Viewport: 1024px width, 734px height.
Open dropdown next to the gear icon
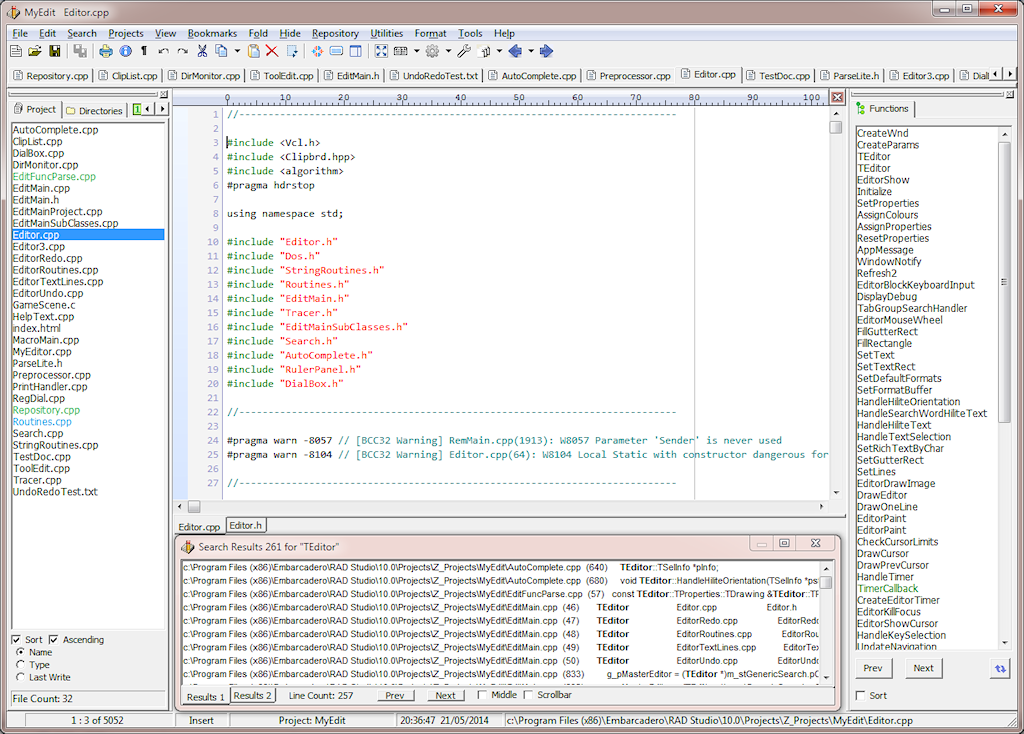pyautogui.click(x=448, y=51)
